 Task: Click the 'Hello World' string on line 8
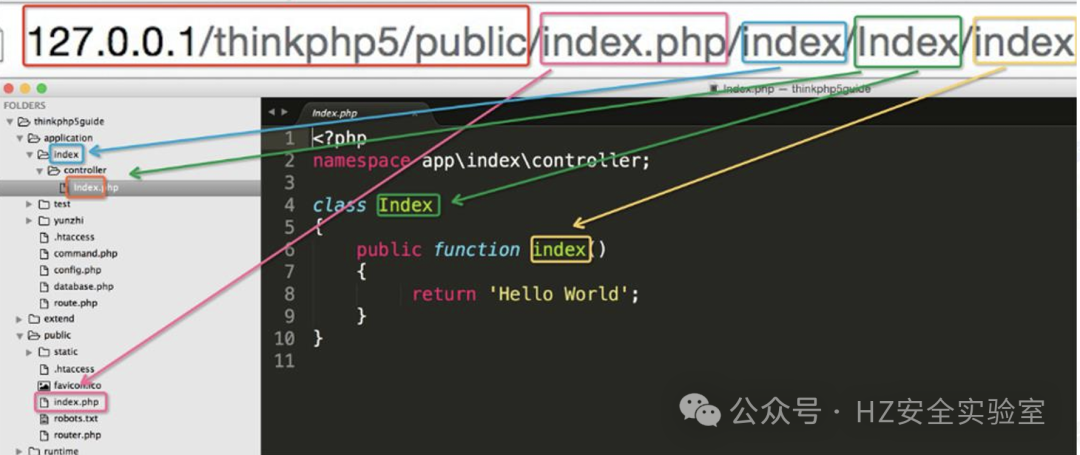[559, 294]
